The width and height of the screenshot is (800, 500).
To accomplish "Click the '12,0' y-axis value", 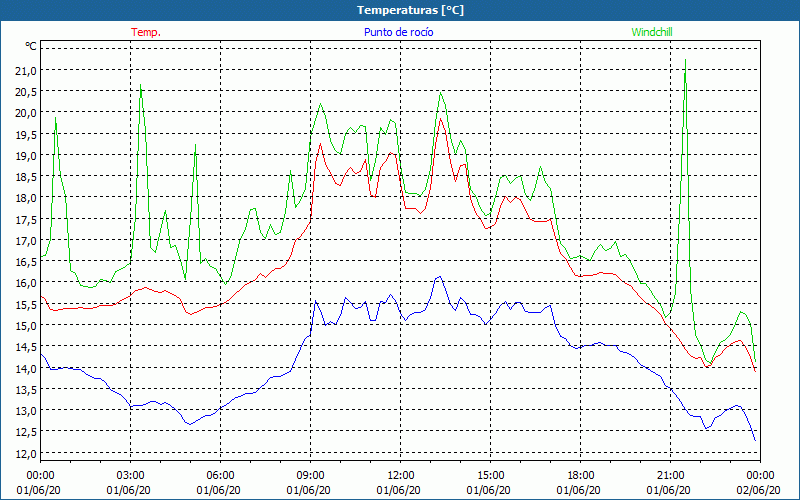I will pyautogui.click(x=26, y=453).
